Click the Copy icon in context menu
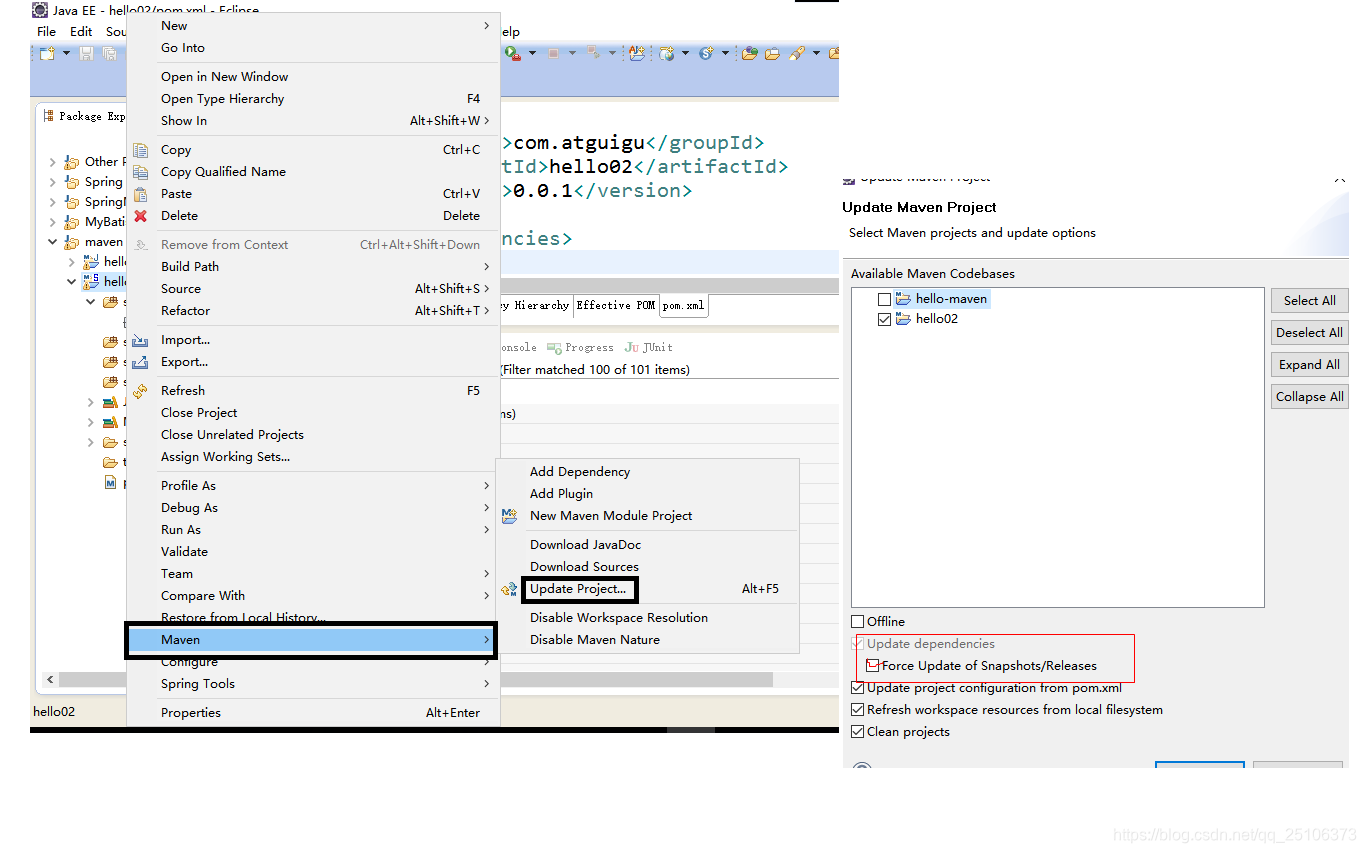 (x=141, y=150)
